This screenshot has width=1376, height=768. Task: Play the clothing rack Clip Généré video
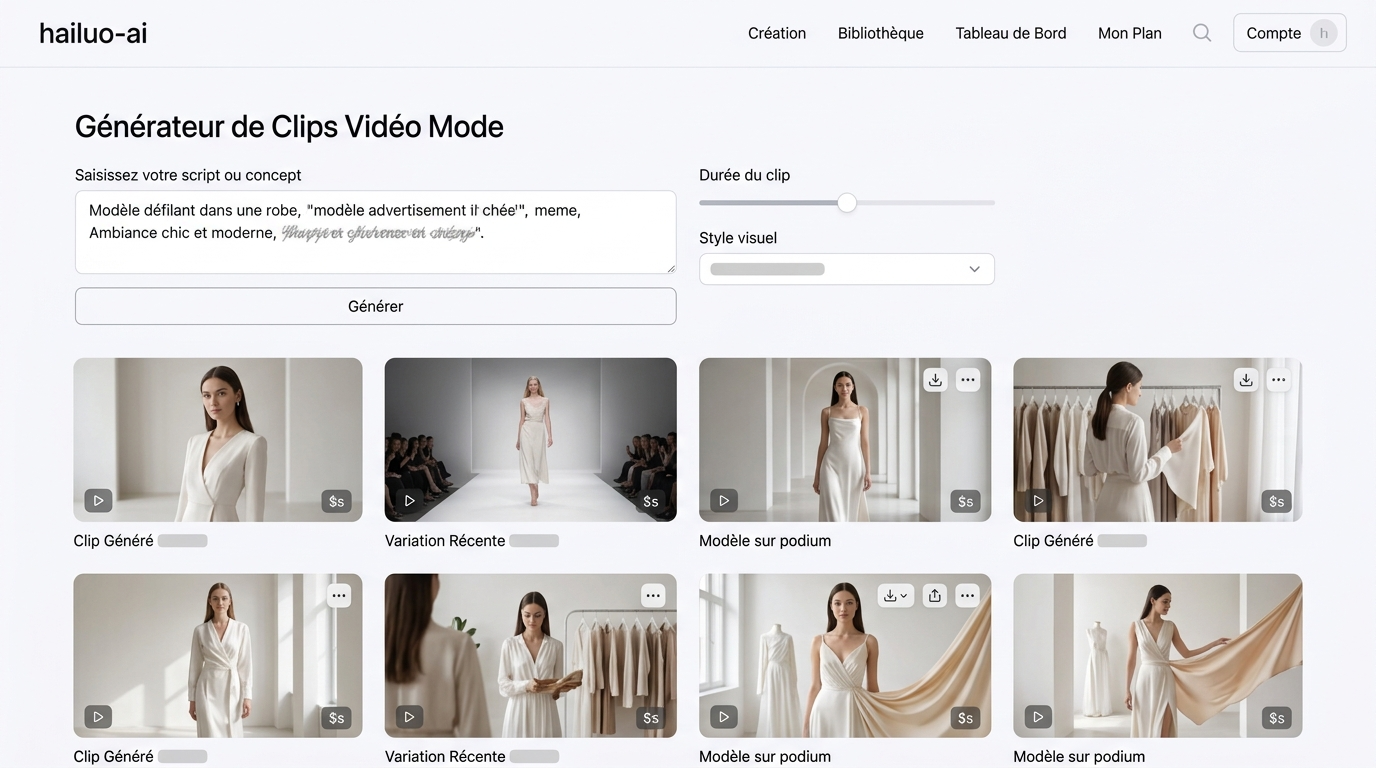tap(1038, 500)
